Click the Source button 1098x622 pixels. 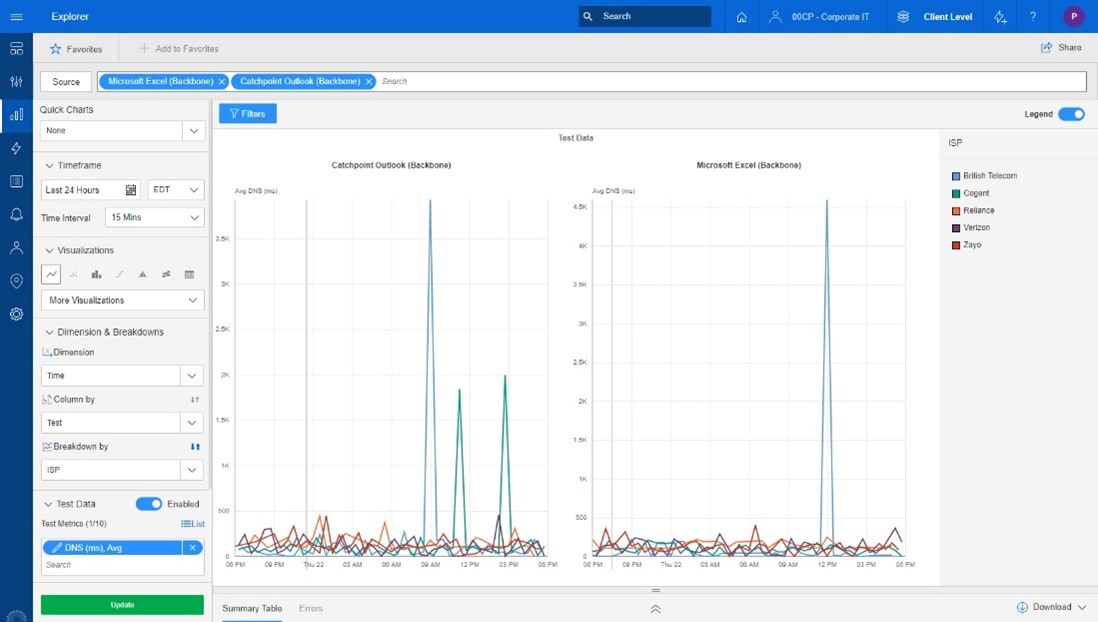click(x=66, y=81)
